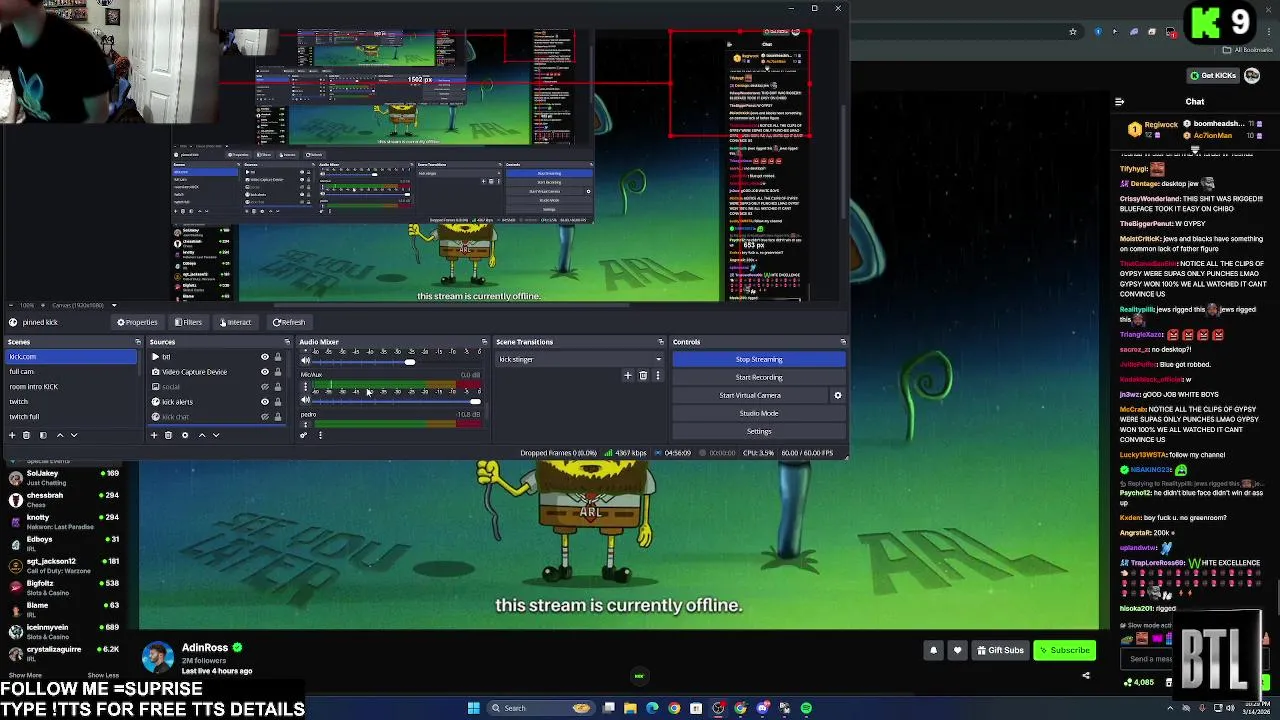Image resolution: width=1280 pixels, height=720 pixels.
Task: Collapse the Kick chat panel arrow
Action: tap(1119, 102)
